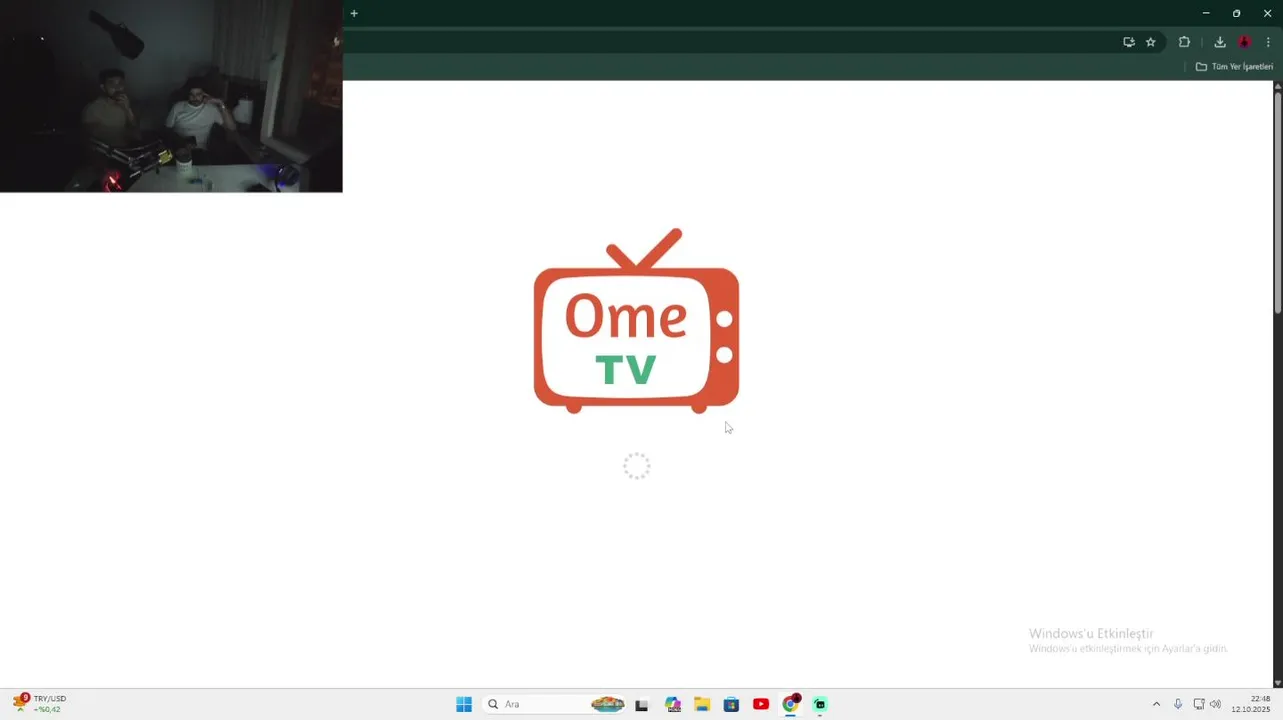Open the green robot app on taskbar
This screenshot has width=1283, height=720.
tap(820, 705)
